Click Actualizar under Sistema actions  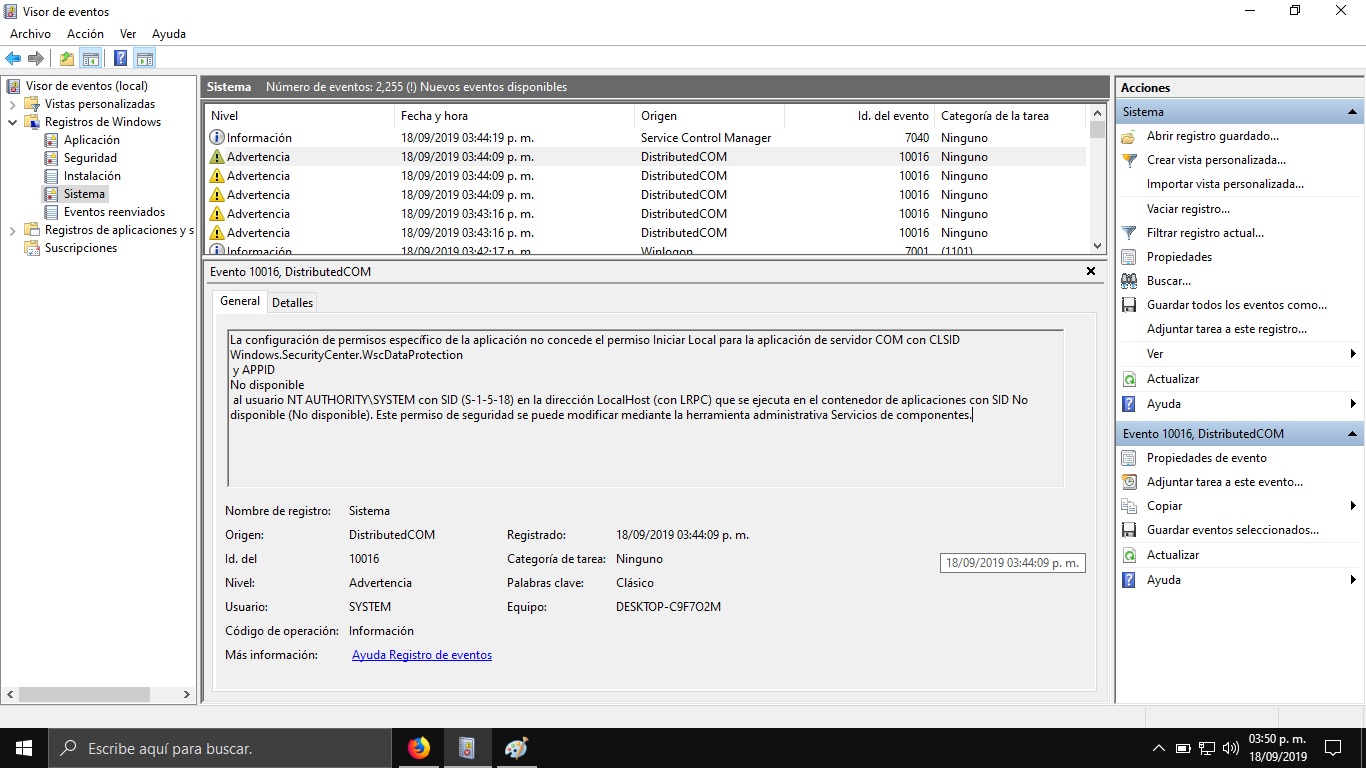tap(1173, 379)
